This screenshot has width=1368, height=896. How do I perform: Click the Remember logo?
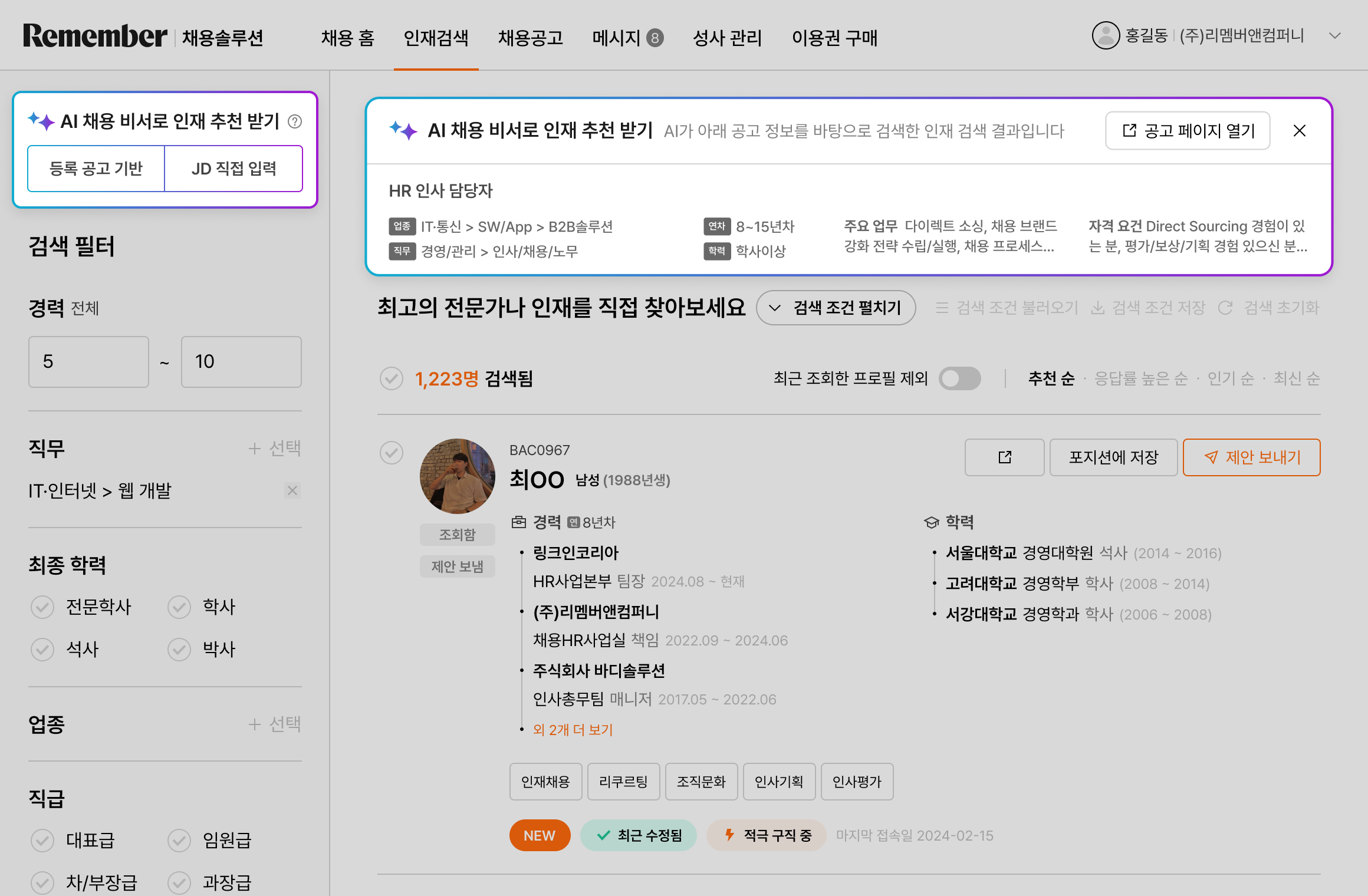[x=94, y=37]
